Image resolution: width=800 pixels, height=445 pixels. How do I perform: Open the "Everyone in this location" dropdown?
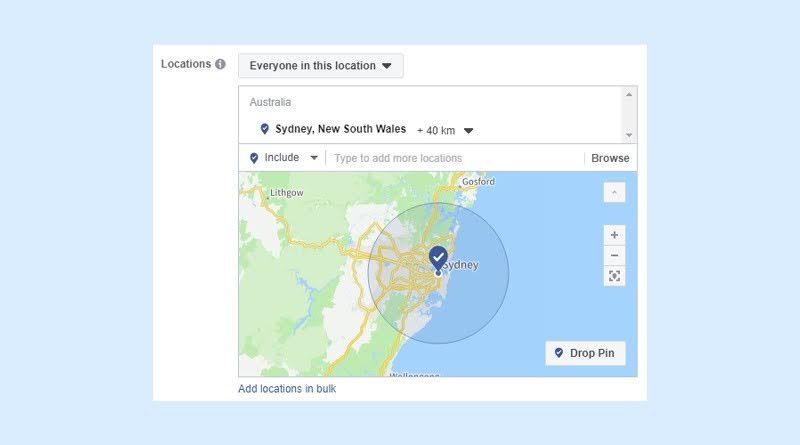point(320,66)
